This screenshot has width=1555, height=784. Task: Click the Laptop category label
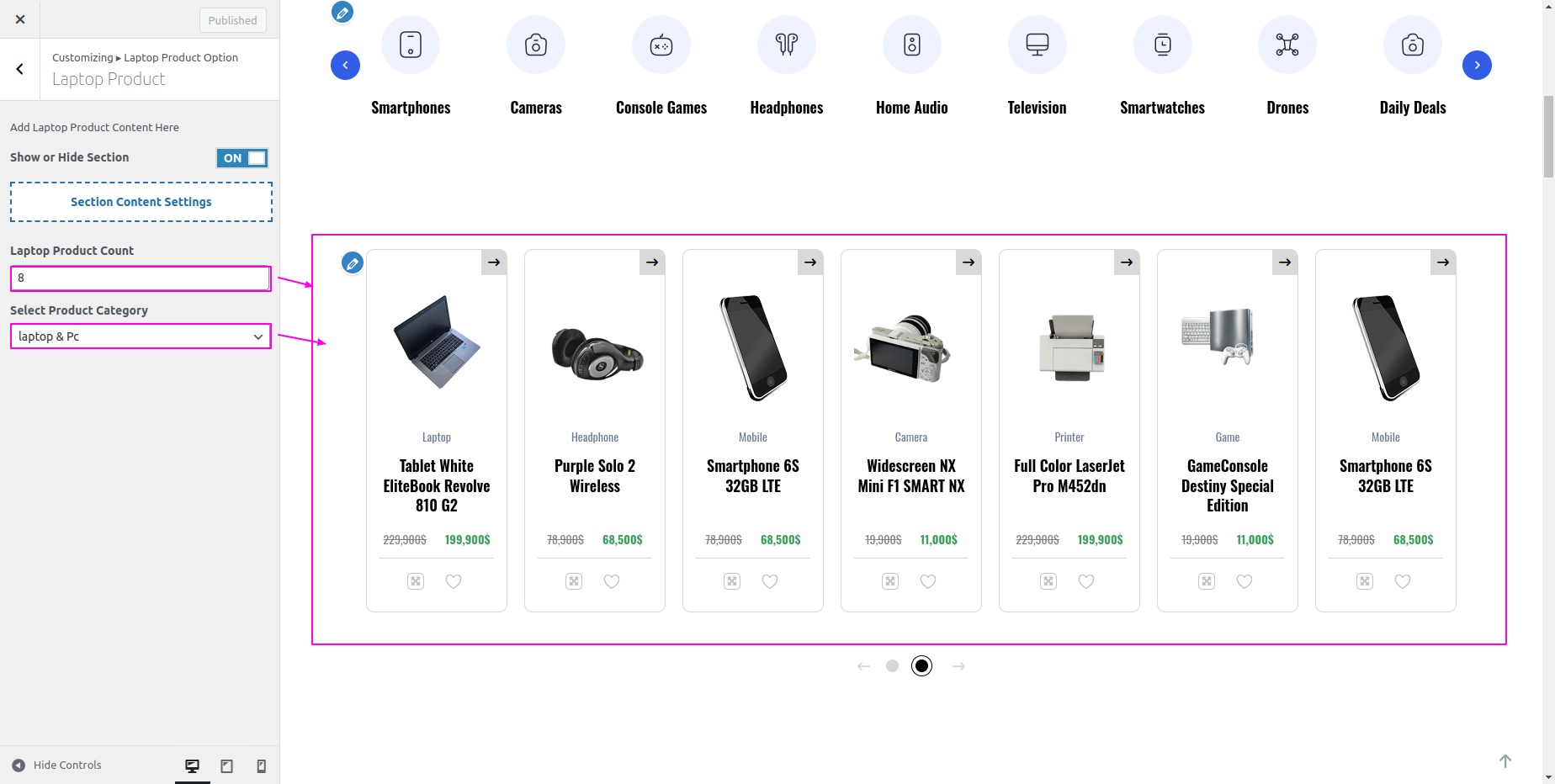click(x=437, y=437)
